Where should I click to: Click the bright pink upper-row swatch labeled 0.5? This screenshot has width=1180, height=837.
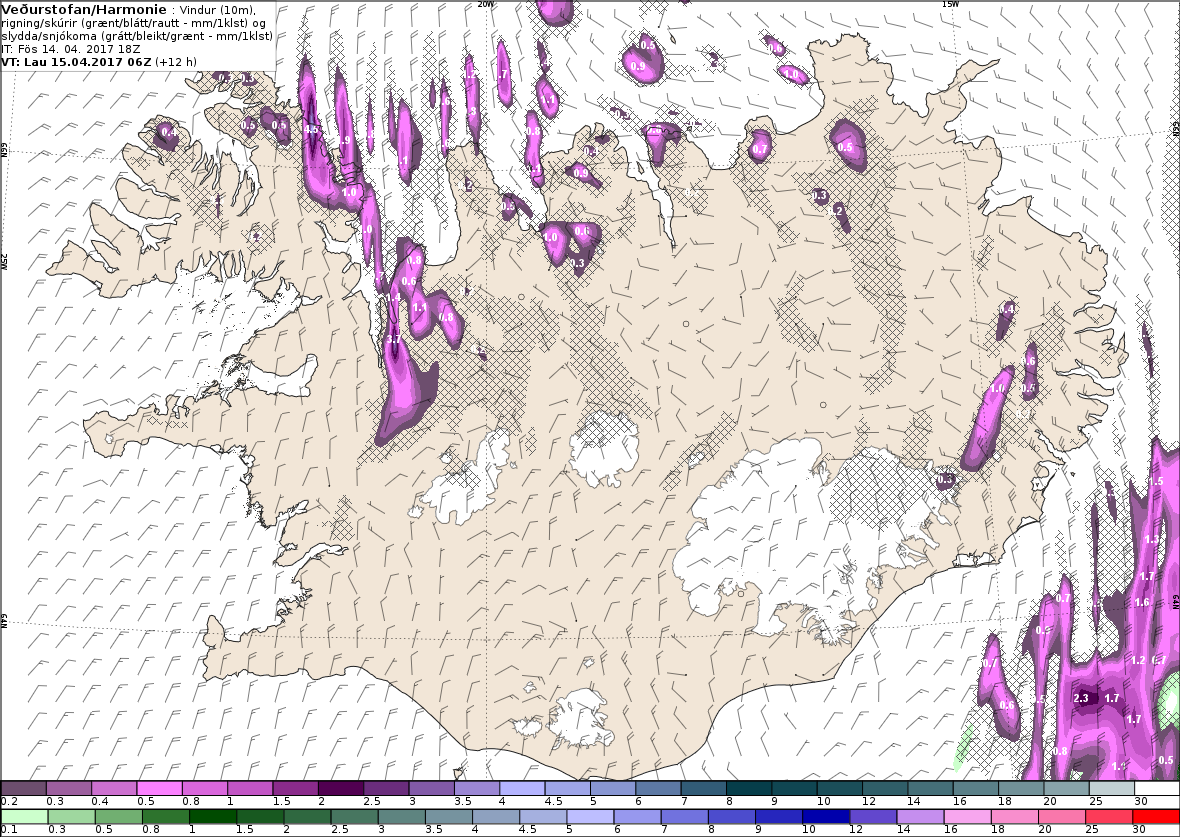(160, 788)
